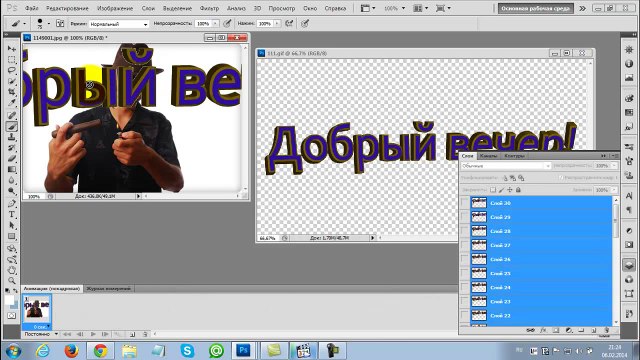Select the Lasso tool

point(11,70)
